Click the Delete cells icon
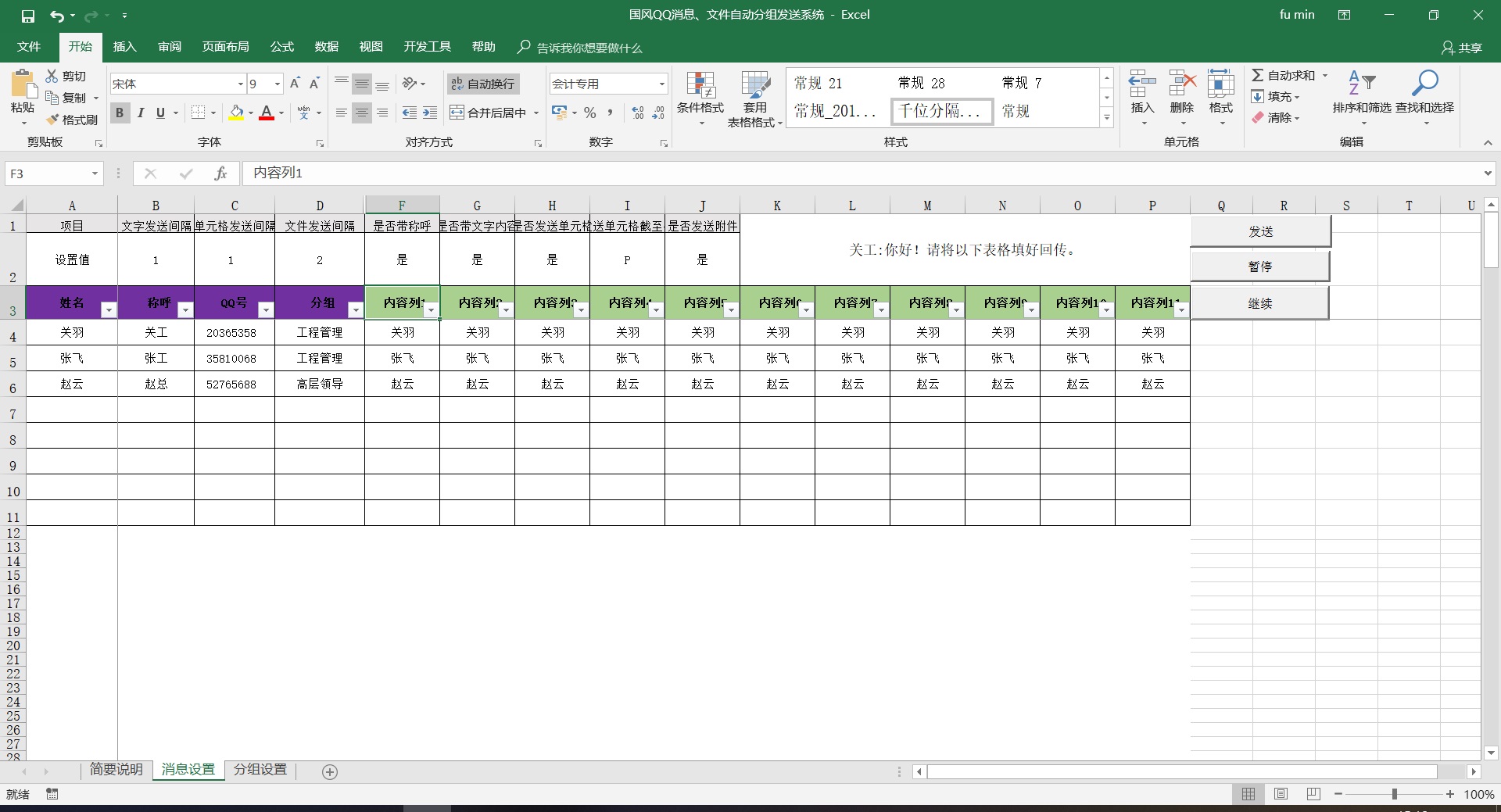Image resolution: width=1501 pixels, height=812 pixels. (1182, 84)
